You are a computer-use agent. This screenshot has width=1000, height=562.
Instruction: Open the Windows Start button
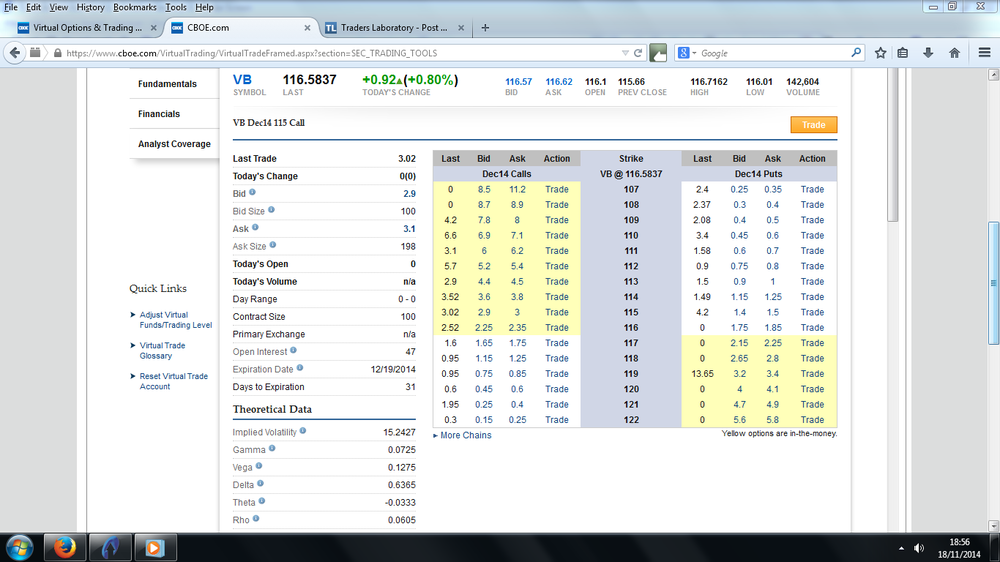click(20, 548)
